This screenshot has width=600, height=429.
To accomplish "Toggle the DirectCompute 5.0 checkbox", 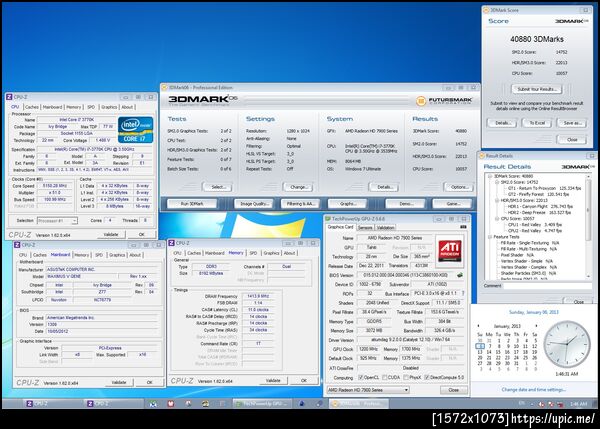I will coord(427,377).
